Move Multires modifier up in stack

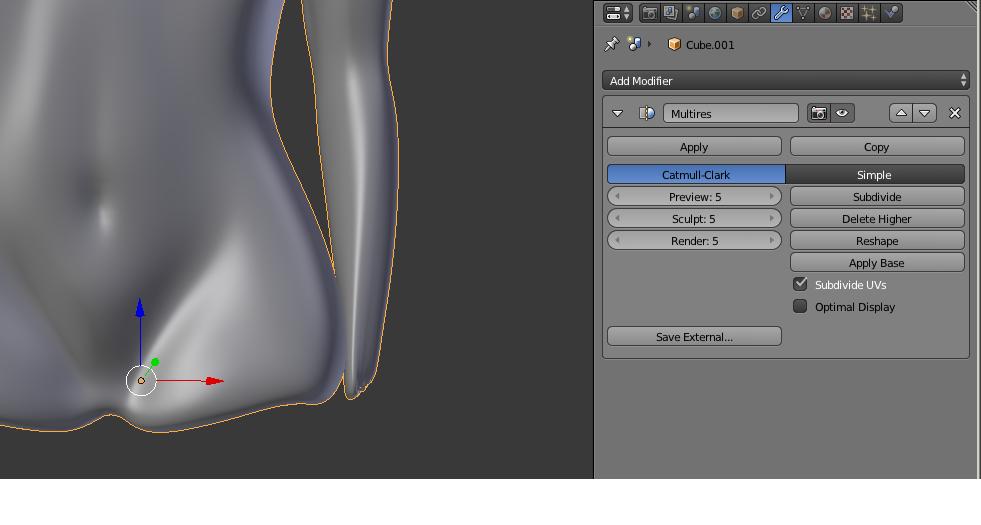901,113
